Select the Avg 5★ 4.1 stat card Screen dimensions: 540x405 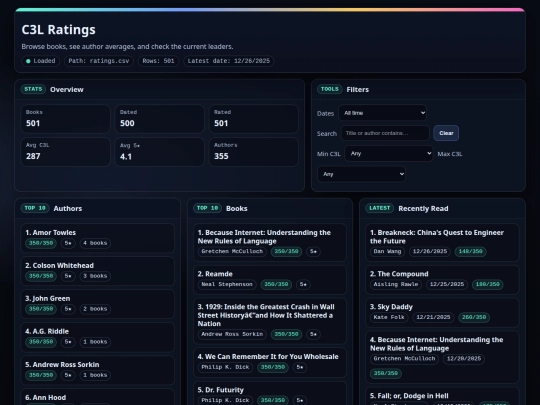pos(159,152)
